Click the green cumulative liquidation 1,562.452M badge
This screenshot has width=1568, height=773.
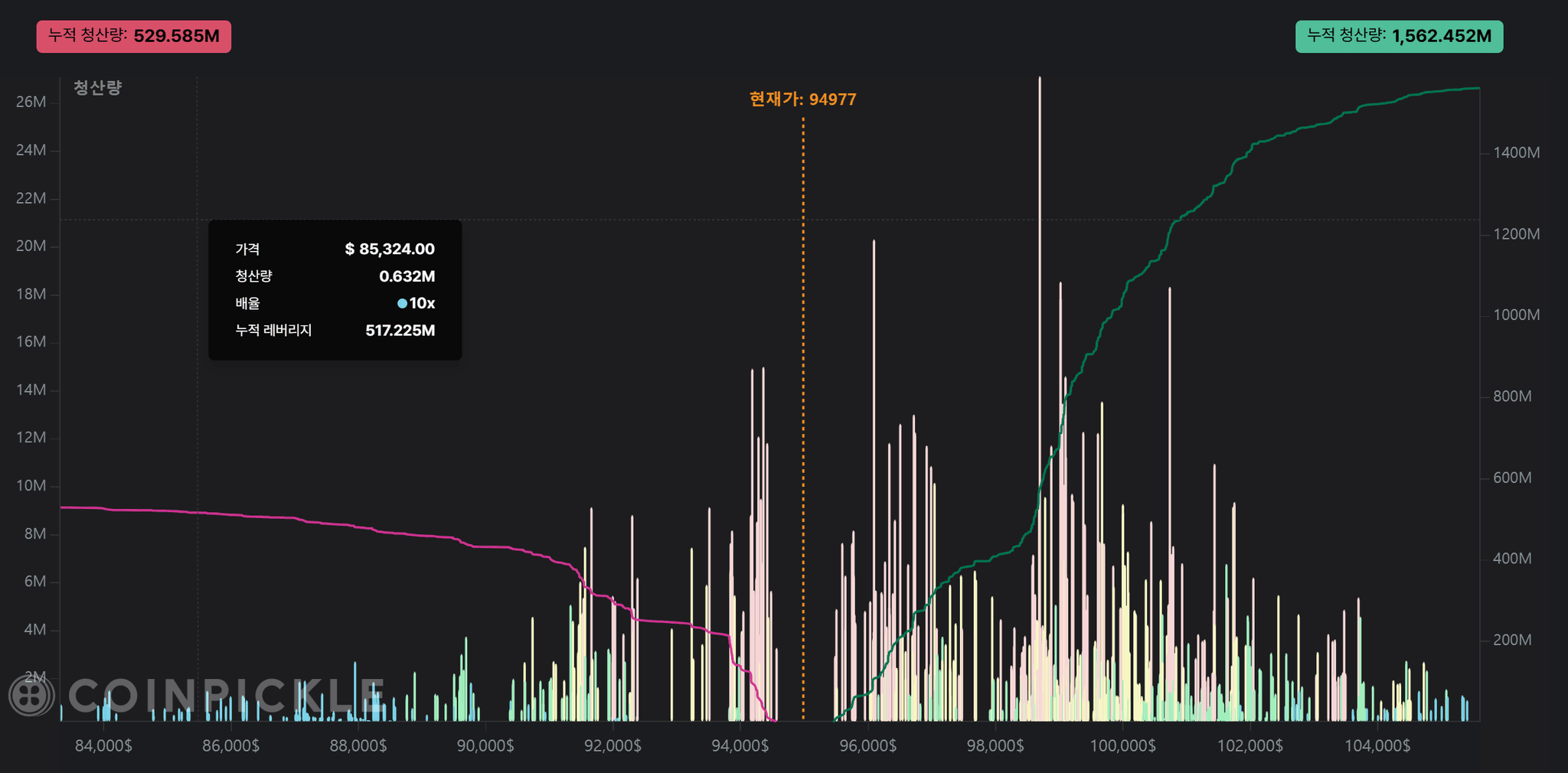pos(1399,37)
